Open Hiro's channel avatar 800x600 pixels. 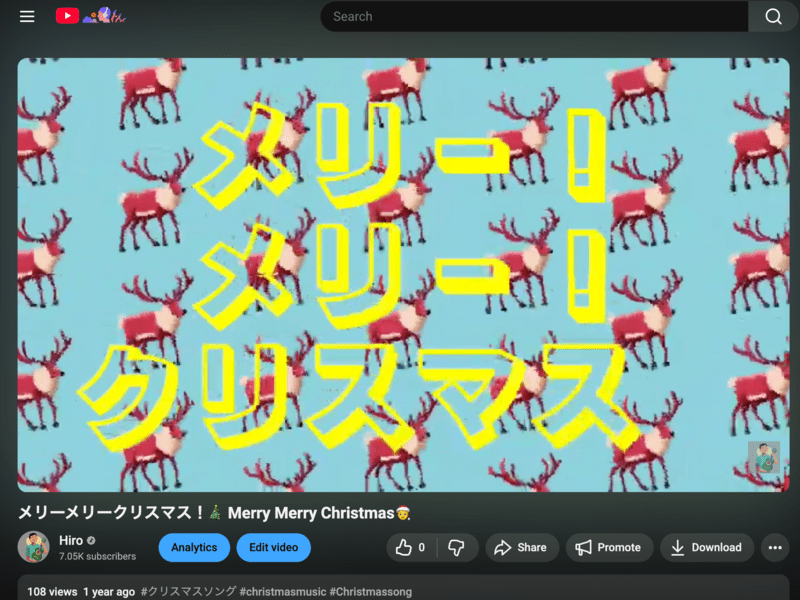(34, 547)
